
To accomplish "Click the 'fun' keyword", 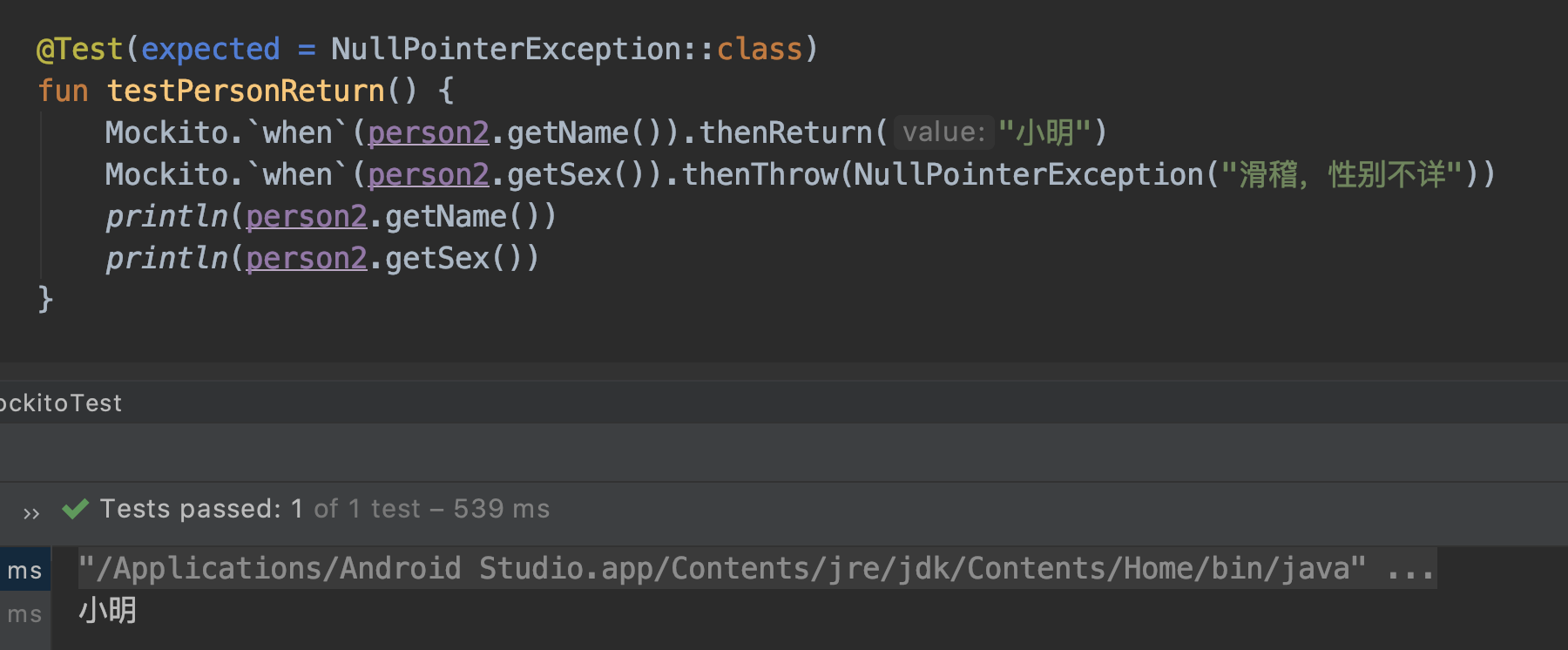I will click(63, 91).
